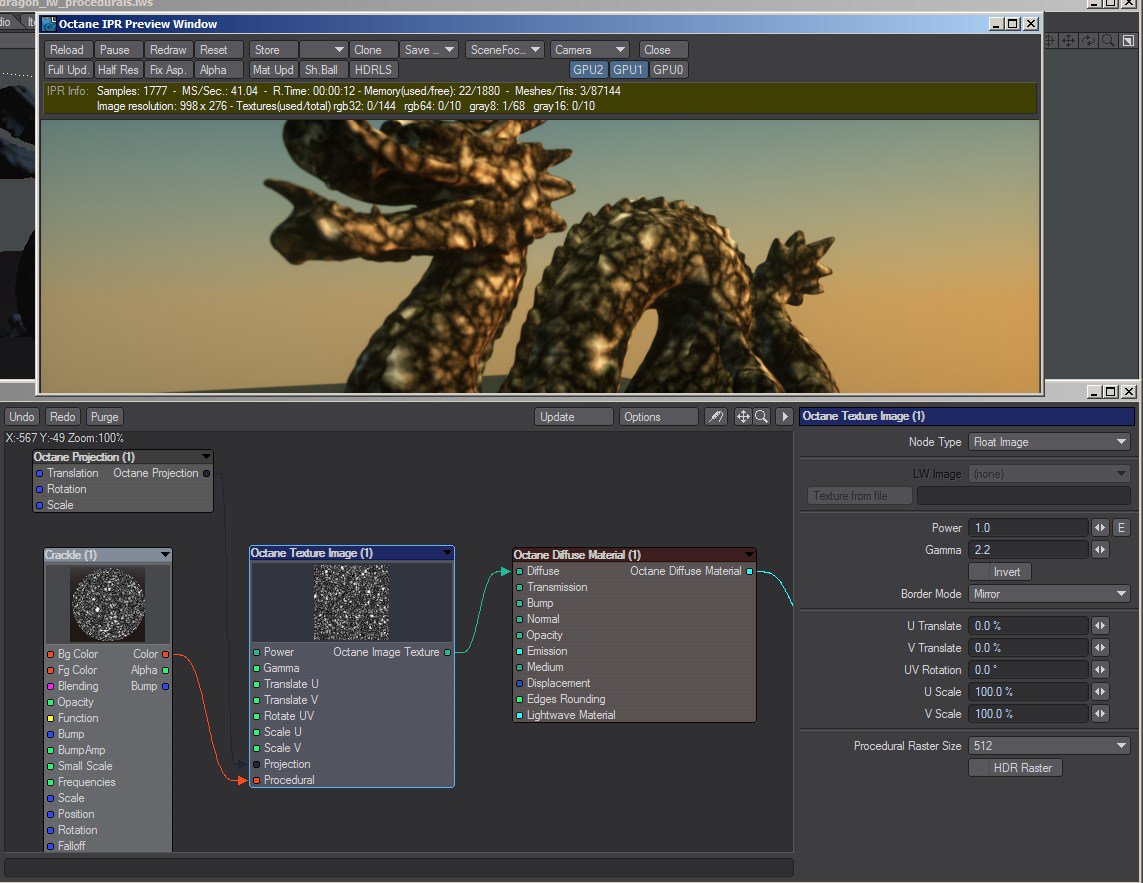The width and height of the screenshot is (1143, 883).
Task: Click the Crackle node preview thumbnail
Action: (108, 604)
